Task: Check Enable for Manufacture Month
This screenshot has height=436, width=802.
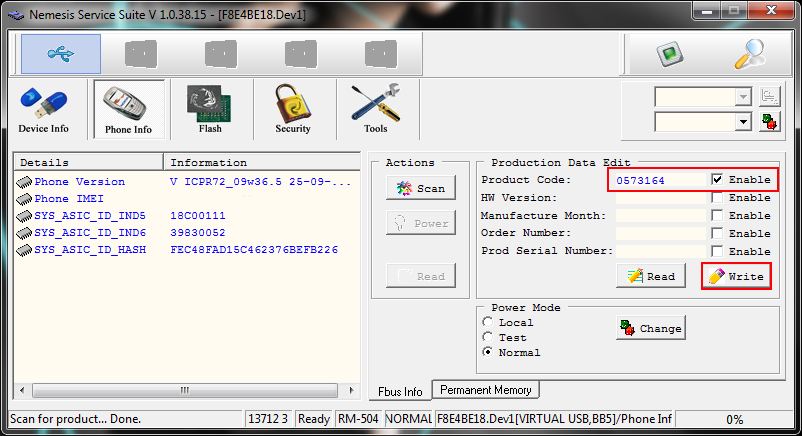Action: (717, 215)
